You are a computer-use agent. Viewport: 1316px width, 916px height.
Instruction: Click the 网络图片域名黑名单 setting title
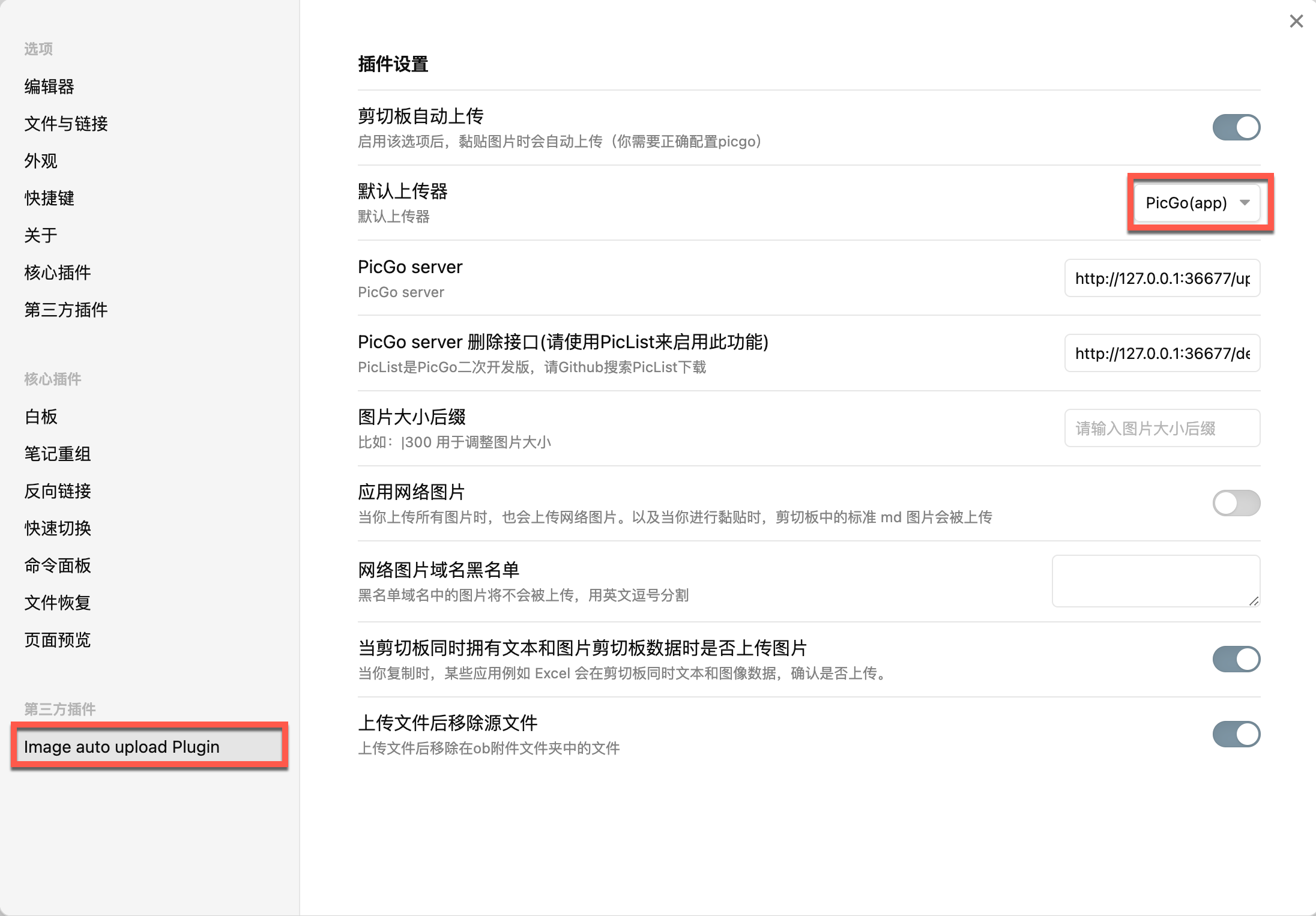pos(439,570)
